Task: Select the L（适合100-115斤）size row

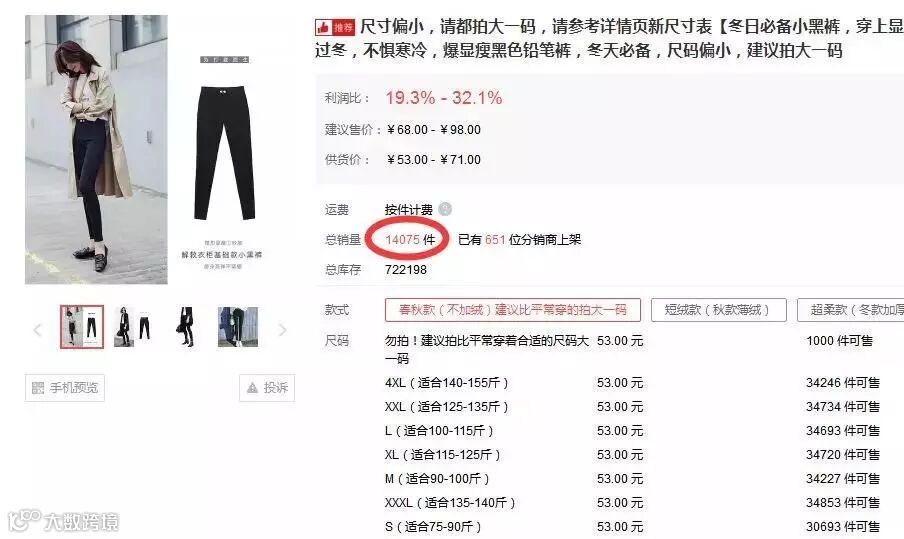Action: 632,431
